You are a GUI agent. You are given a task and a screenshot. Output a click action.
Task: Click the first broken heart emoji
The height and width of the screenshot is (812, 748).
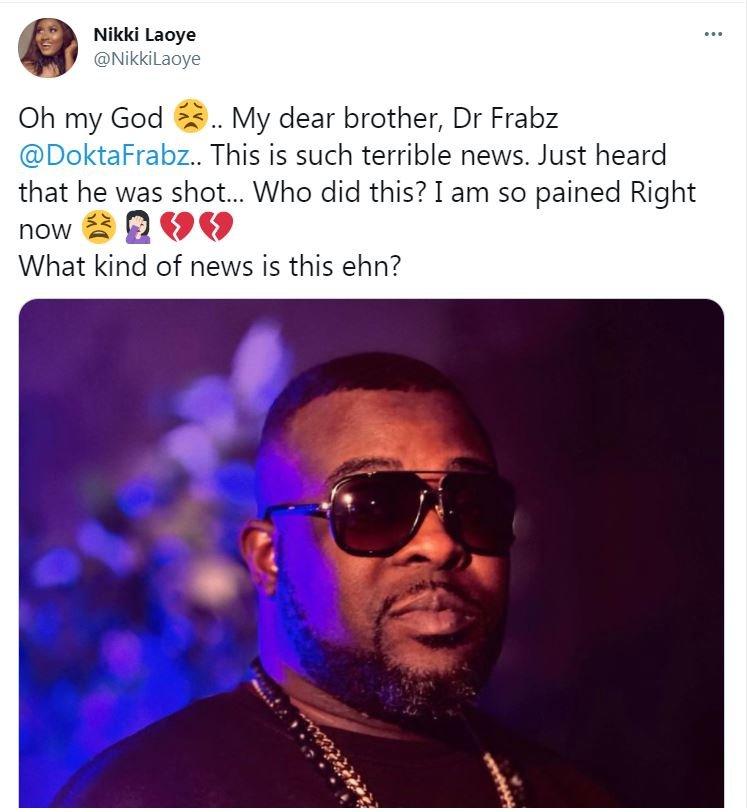click(x=178, y=229)
